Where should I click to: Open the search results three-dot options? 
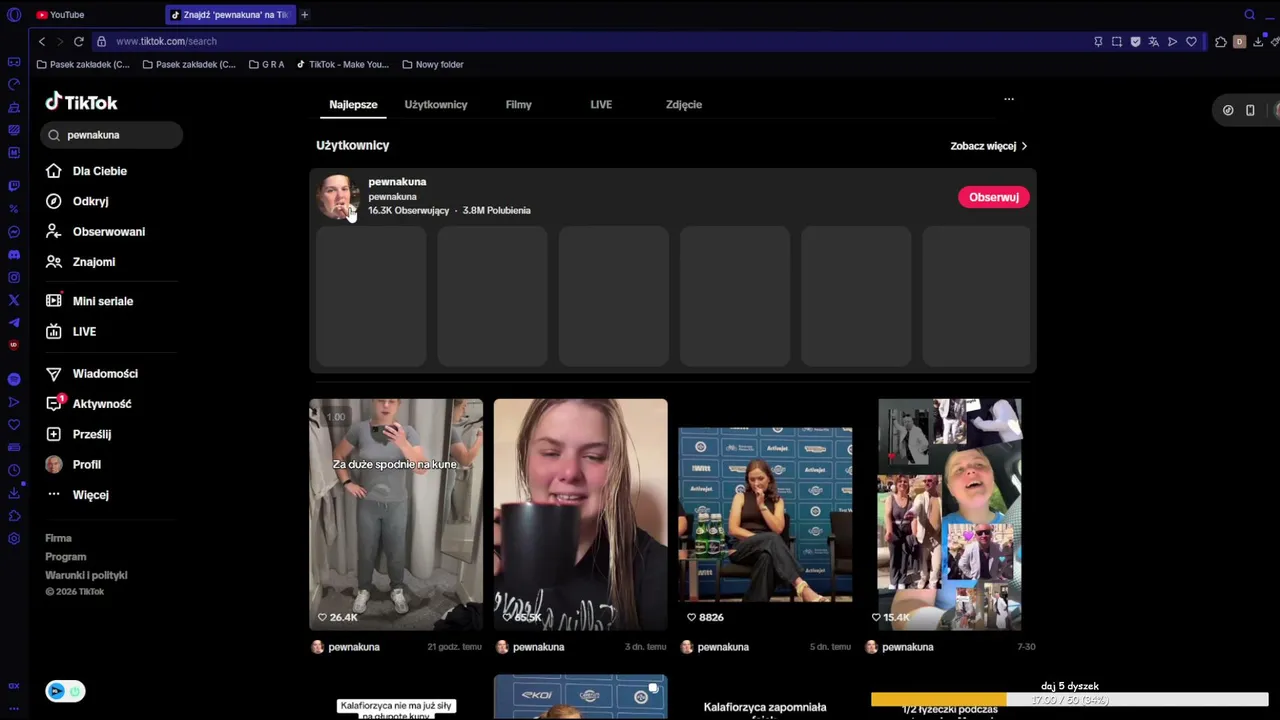(1009, 99)
